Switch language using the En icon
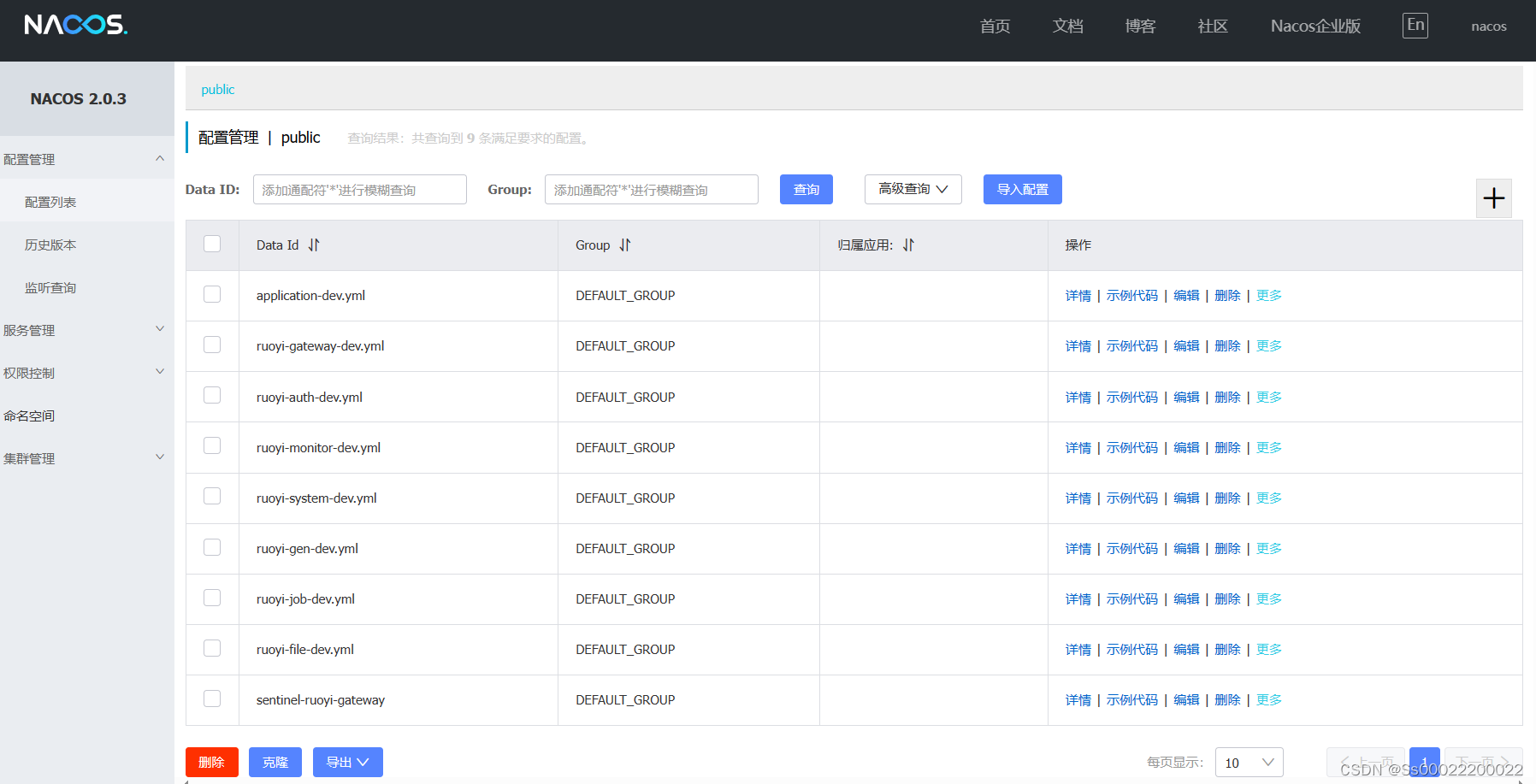The height and width of the screenshot is (784, 1536). pyautogui.click(x=1415, y=25)
